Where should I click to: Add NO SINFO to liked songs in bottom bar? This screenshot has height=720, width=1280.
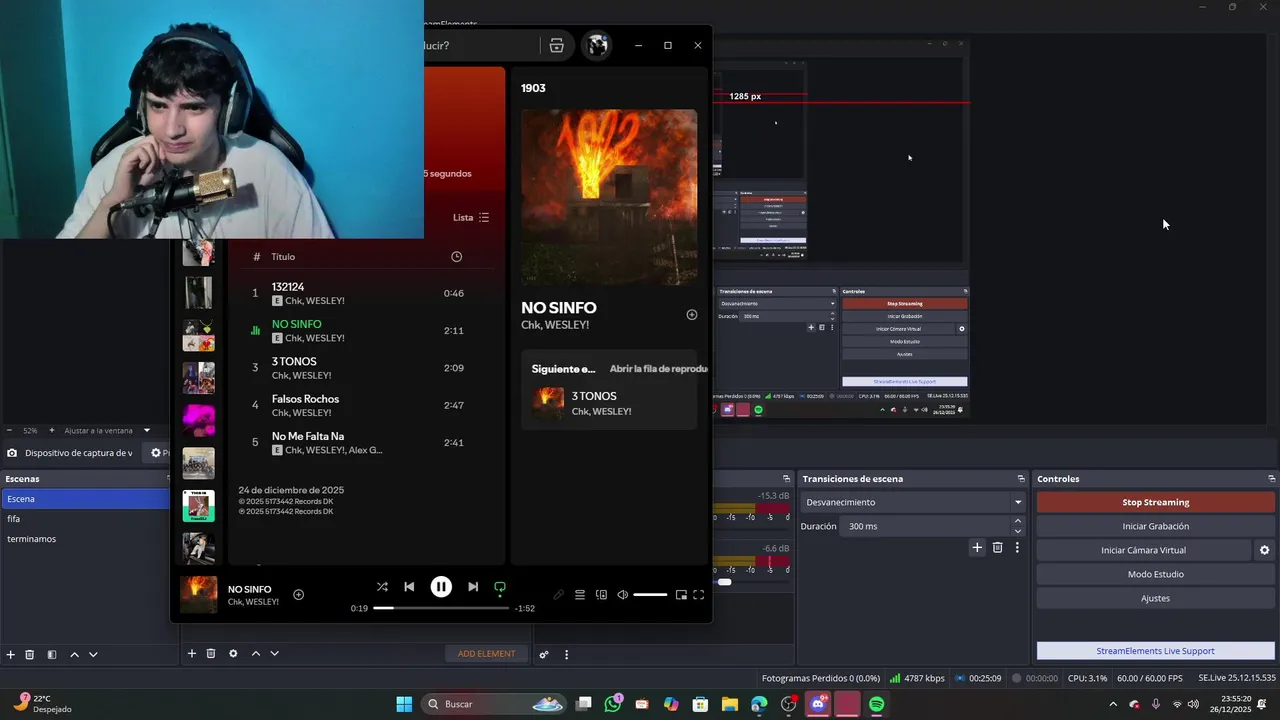point(298,595)
